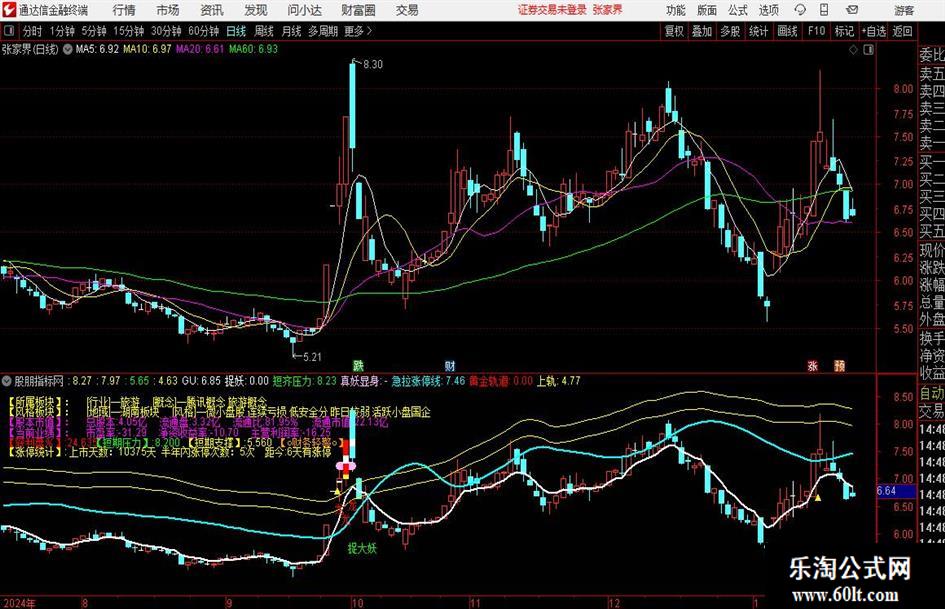The image size is (945, 609).
Task: Click the 游客 user account button
Action: point(904,10)
